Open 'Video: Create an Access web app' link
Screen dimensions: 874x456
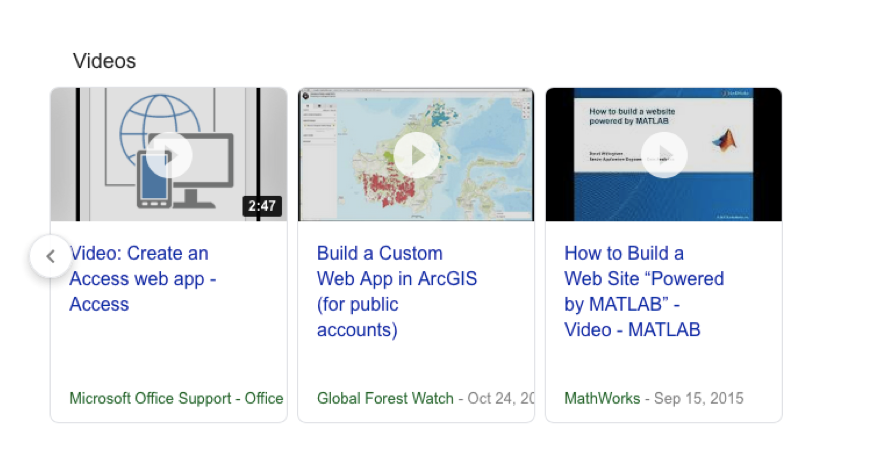pyautogui.click(x=143, y=279)
